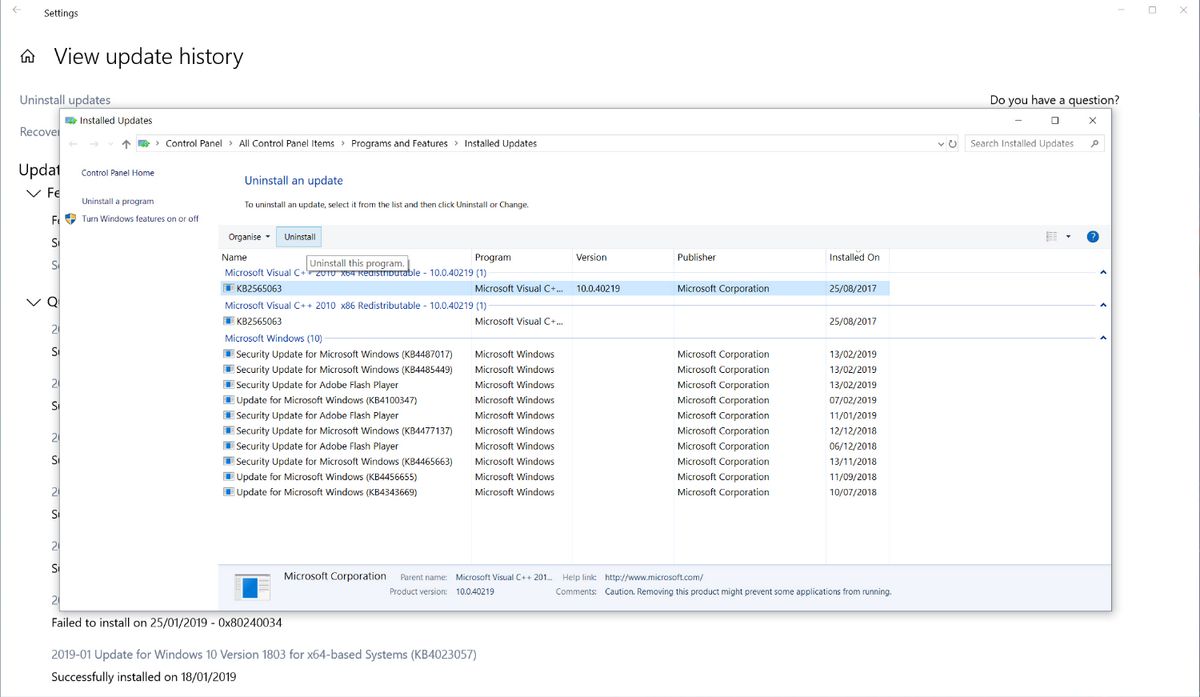The height and width of the screenshot is (697, 1200).
Task: Click the refresh button beside the address bar
Action: tap(952, 144)
